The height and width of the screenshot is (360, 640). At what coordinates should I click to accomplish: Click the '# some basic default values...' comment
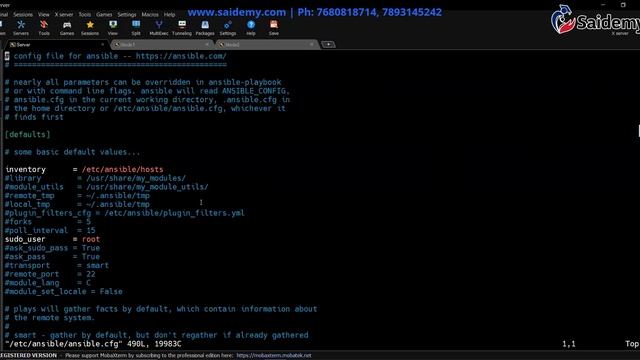(x=72, y=152)
